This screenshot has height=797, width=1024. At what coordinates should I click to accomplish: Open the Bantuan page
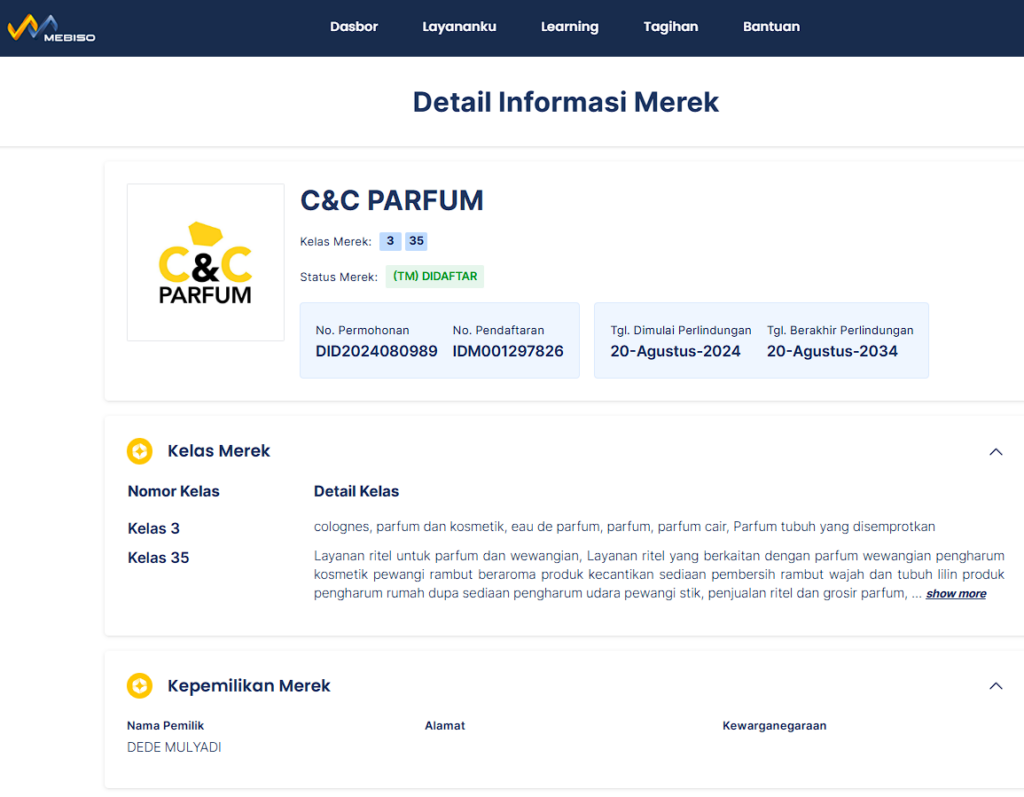tap(771, 27)
